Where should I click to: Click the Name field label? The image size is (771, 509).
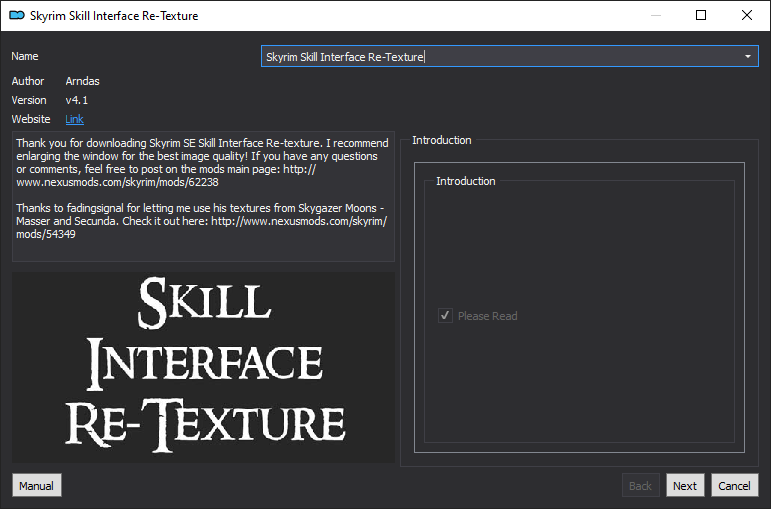pyautogui.click(x=25, y=56)
